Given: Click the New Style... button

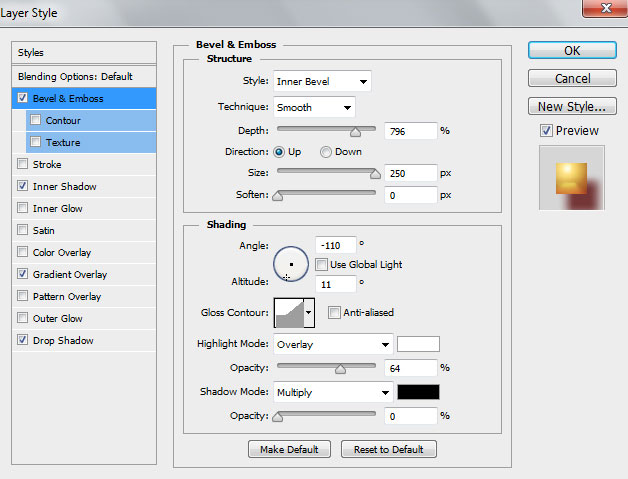Looking at the screenshot, I should [572, 107].
